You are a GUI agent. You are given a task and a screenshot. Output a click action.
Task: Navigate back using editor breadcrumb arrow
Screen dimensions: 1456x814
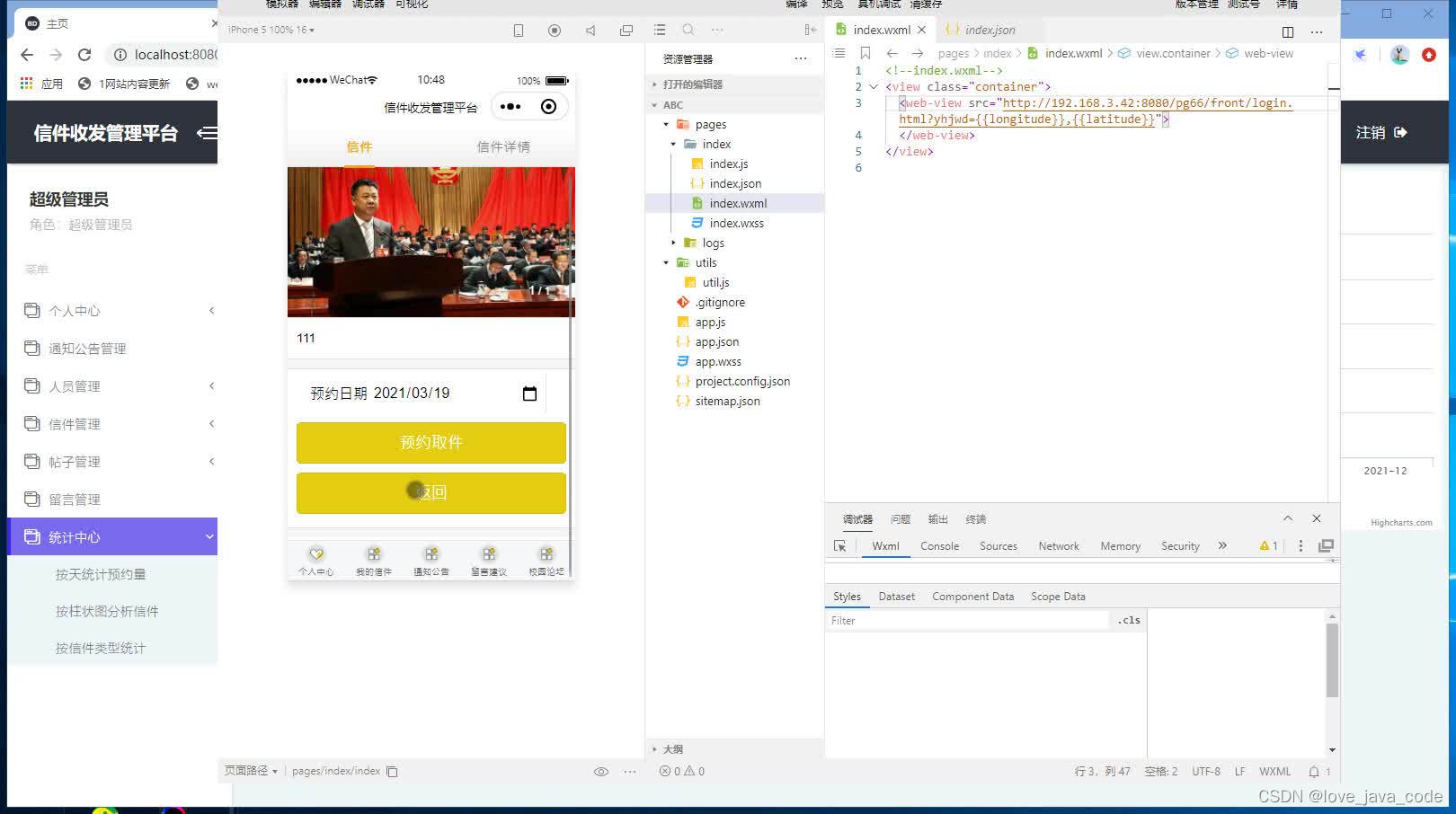click(892, 53)
